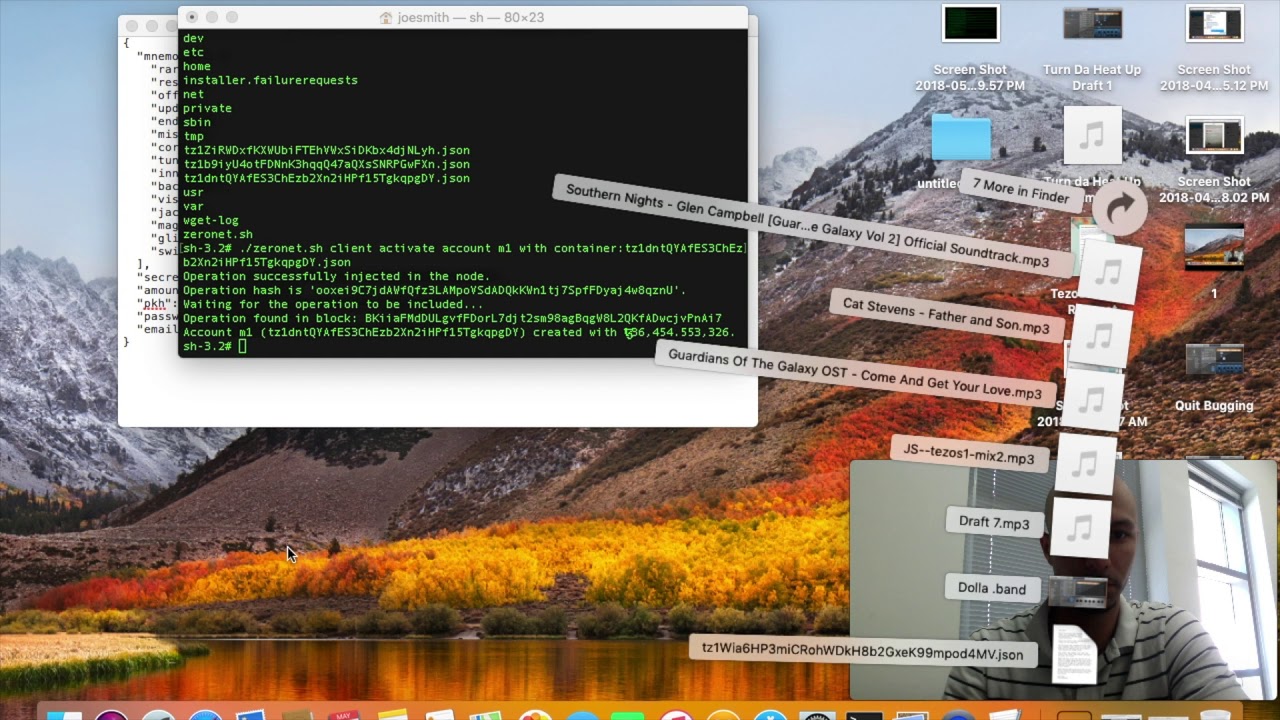Click the 'Draft 7.mp3' stack label
1280x720 pixels.
click(994, 522)
